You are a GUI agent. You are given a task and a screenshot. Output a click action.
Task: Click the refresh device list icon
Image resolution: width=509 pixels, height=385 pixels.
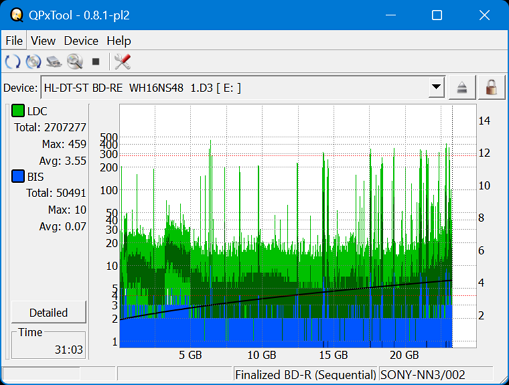click(x=13, y=62)
